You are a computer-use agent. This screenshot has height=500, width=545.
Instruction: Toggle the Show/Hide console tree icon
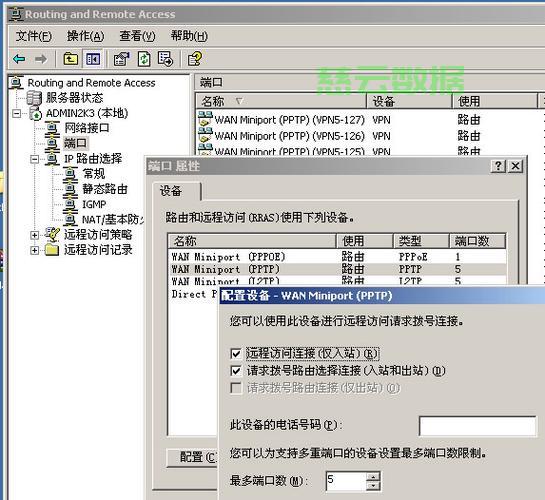pyautogui.click(x=93, y=59)
